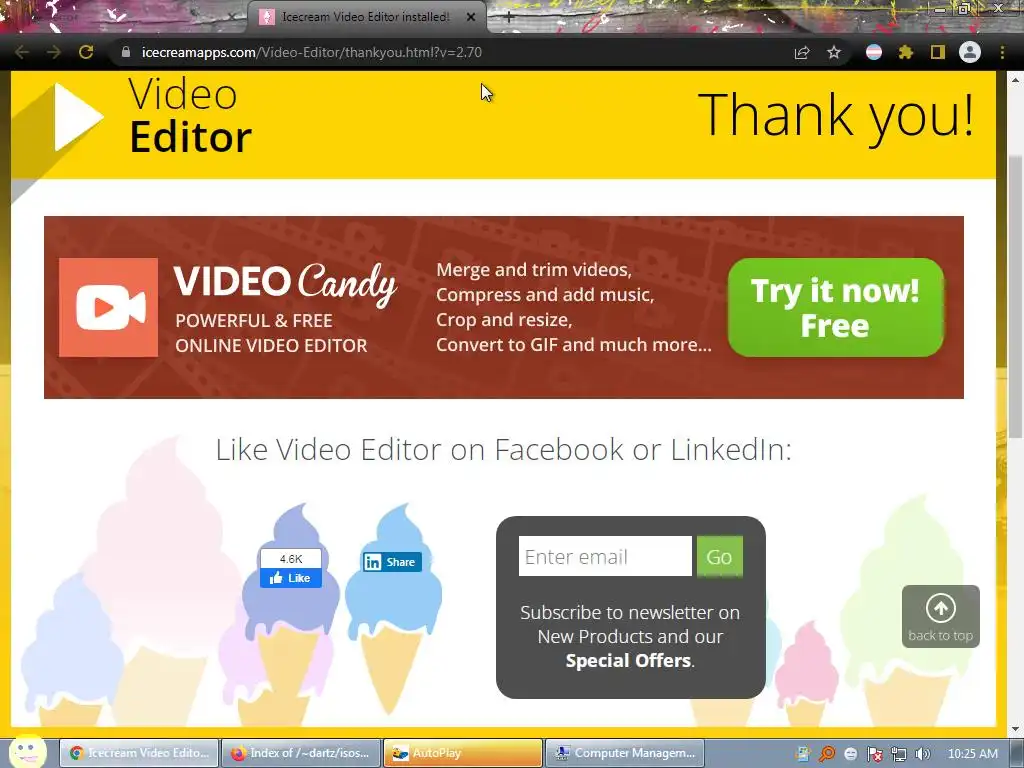The image size is (1024, 768).
Task: Click the Try it now Free button
Action: [x=835, y=308]
